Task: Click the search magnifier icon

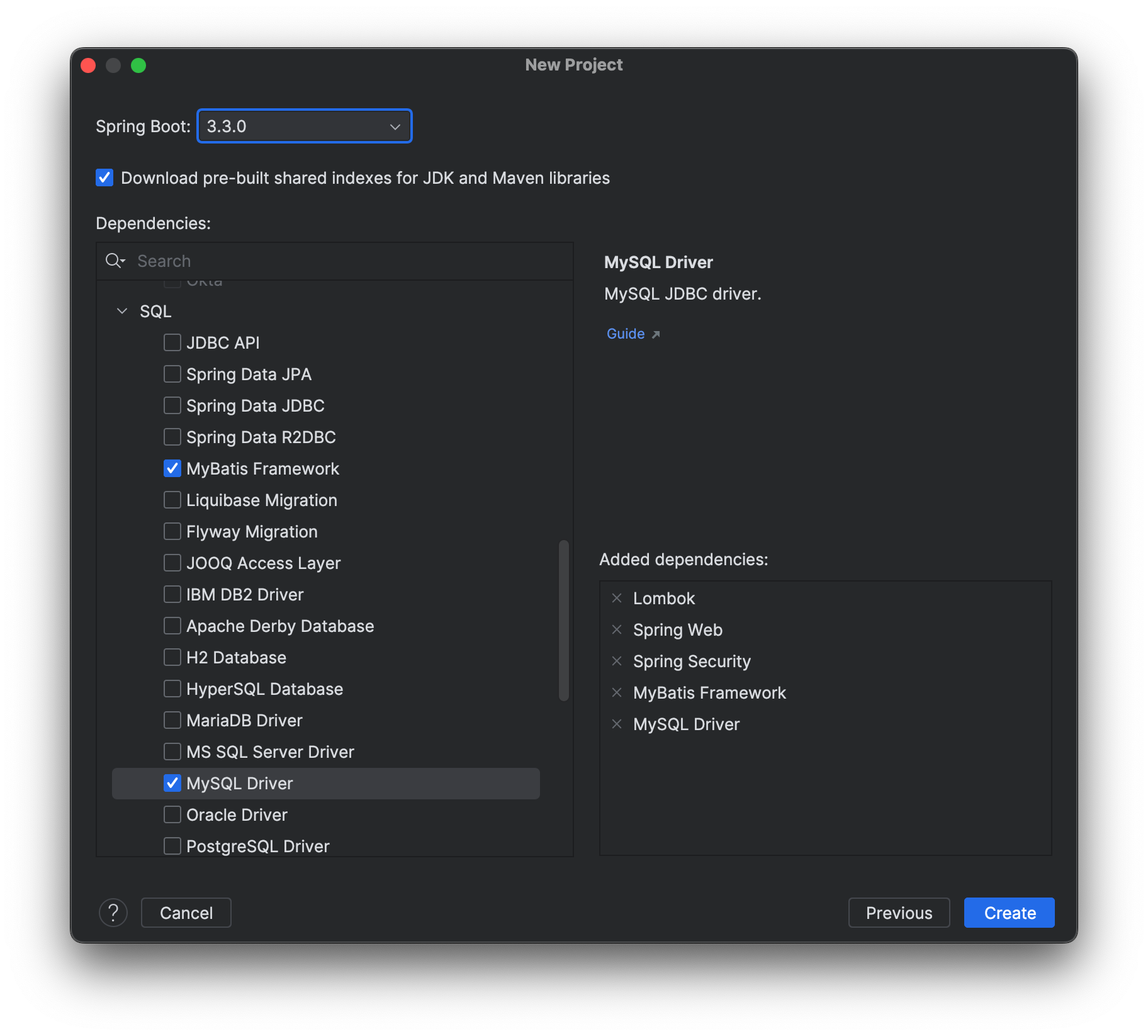Action: [x=115, y=261]
